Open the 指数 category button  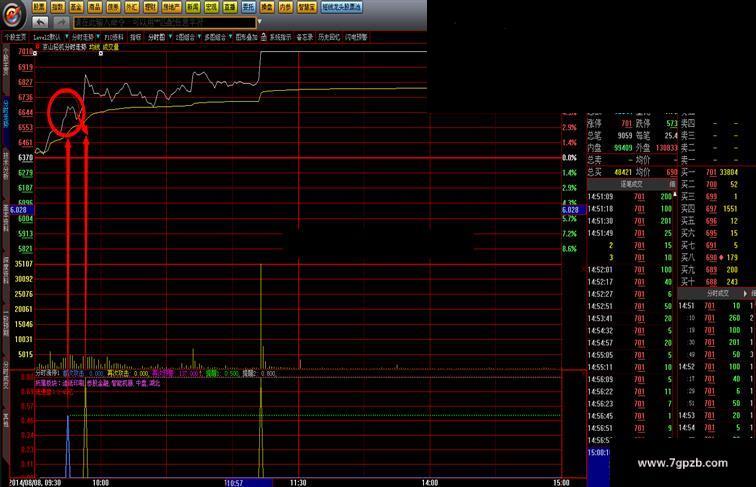(58, 7)
